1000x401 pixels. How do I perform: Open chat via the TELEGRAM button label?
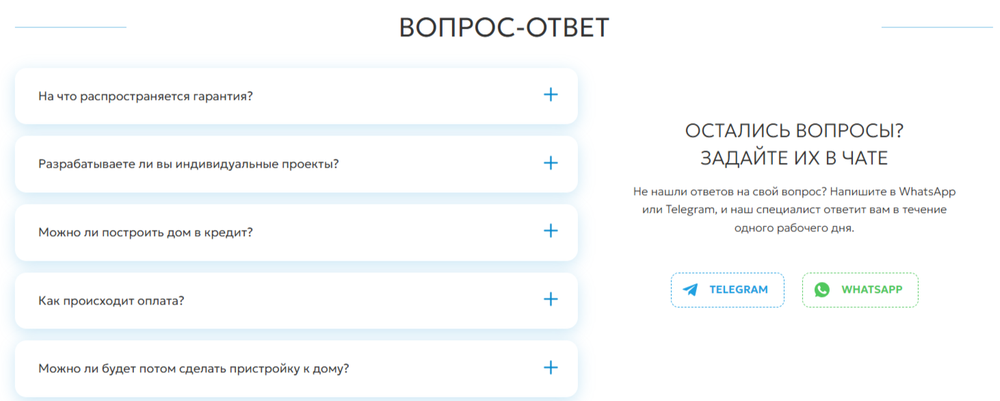coord(739,290)
